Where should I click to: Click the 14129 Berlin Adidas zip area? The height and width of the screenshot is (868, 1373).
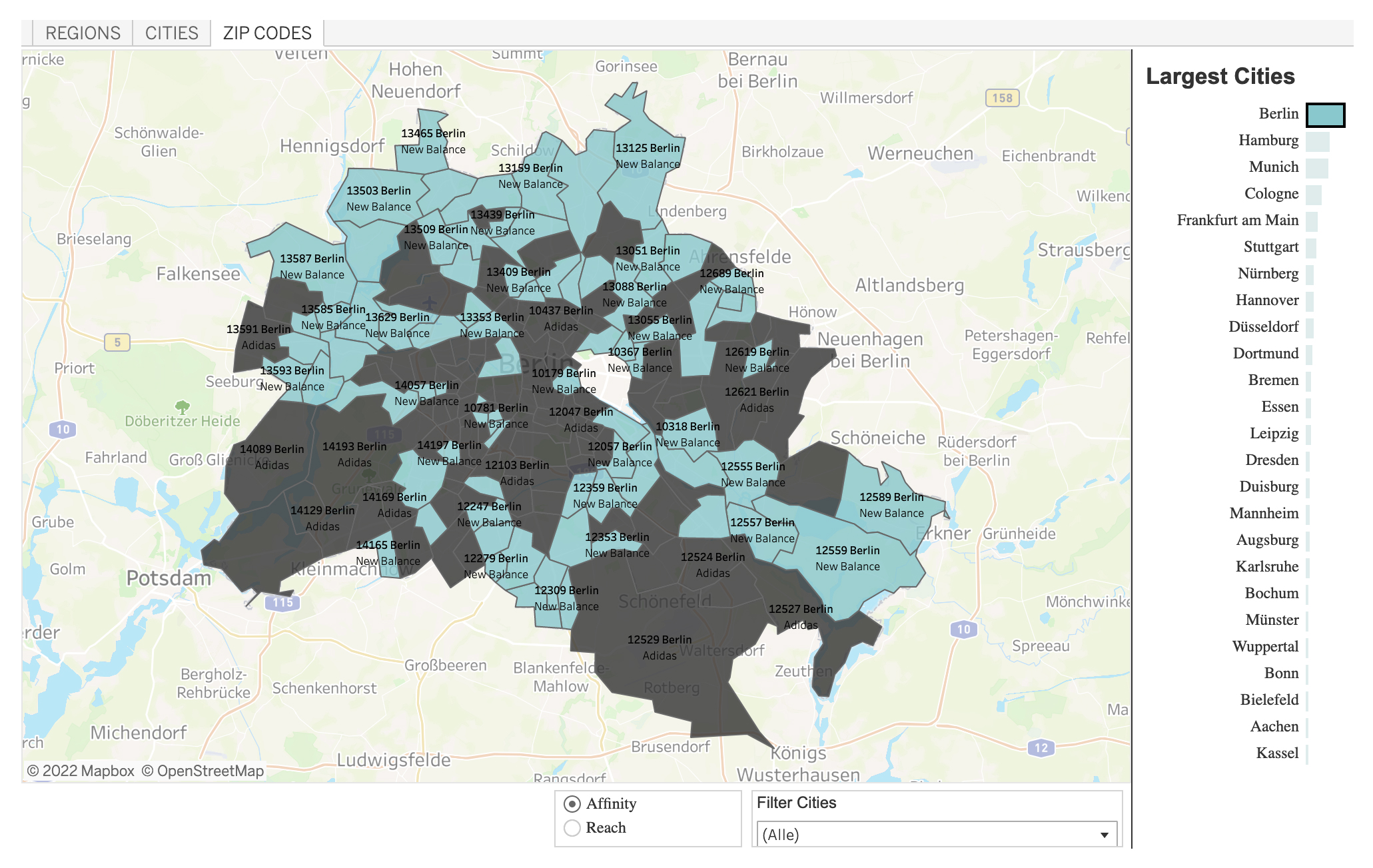322,518
